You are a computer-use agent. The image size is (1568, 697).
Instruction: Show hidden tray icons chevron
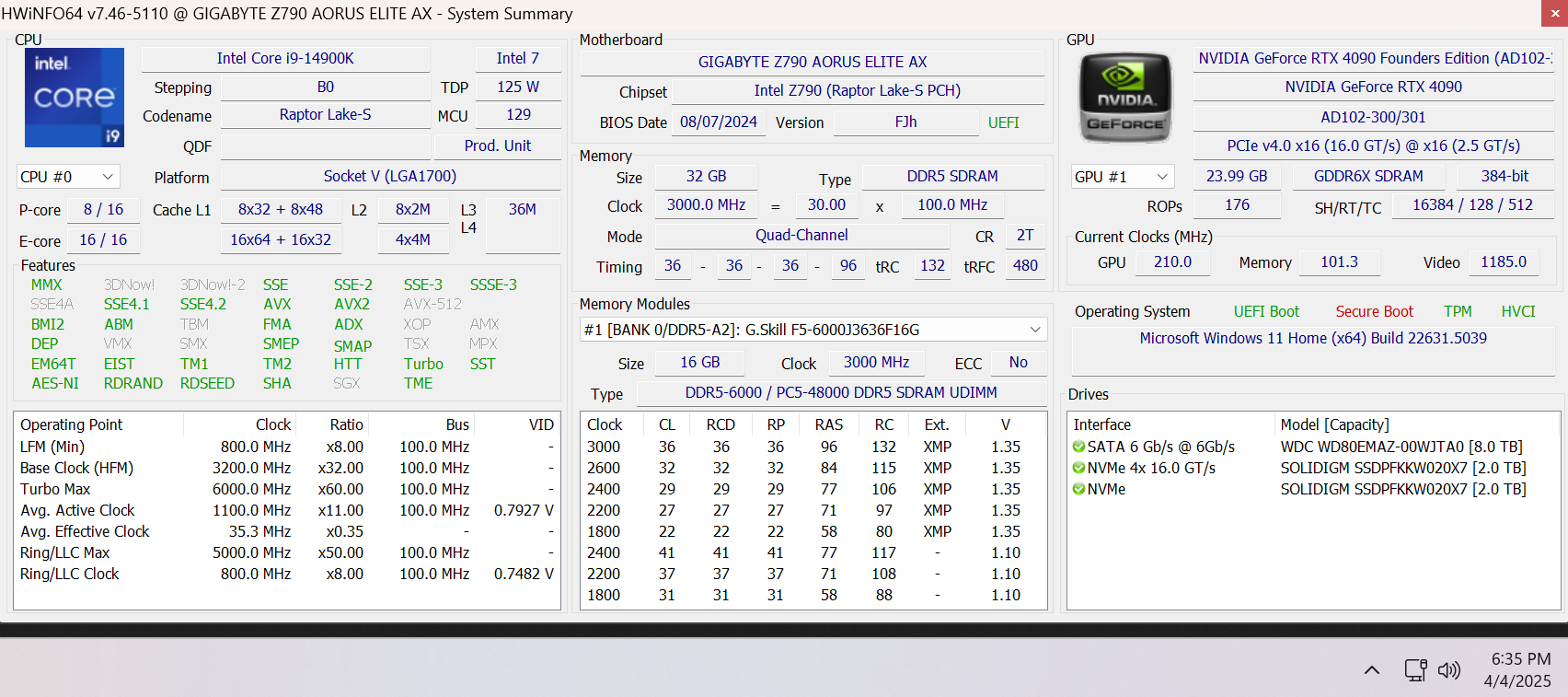(x=1372, y=670)
